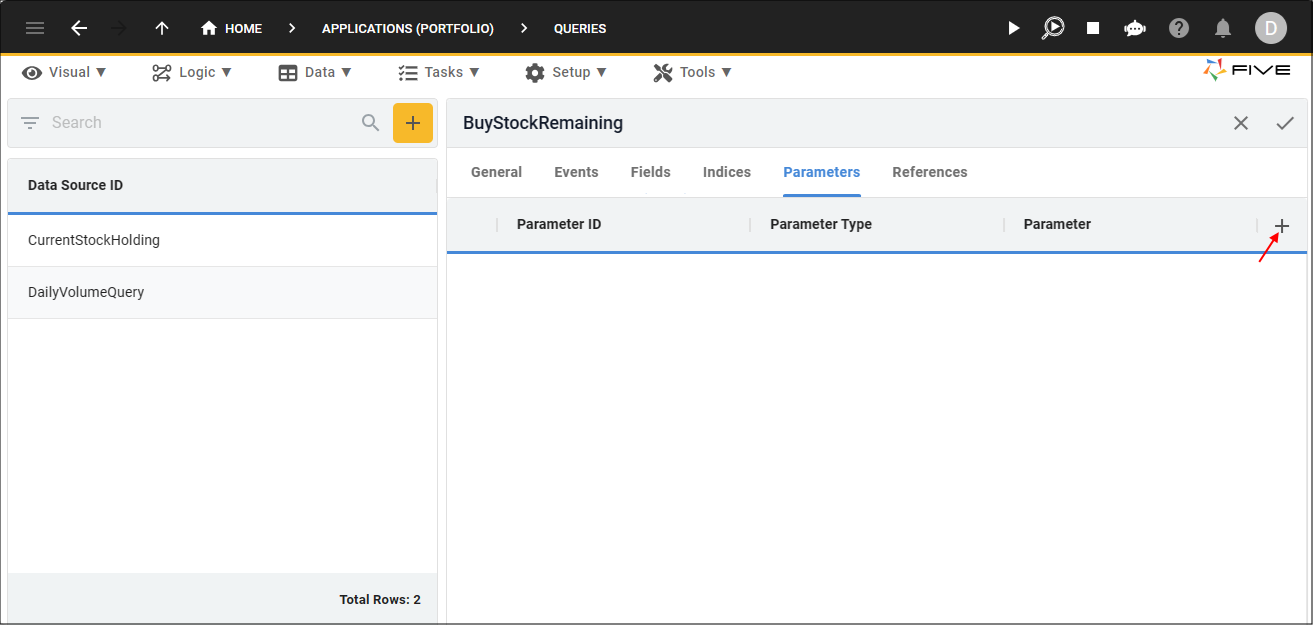1313x625 pixels.
Task: Open the help question mark icon
Action: coord(1179,28)
